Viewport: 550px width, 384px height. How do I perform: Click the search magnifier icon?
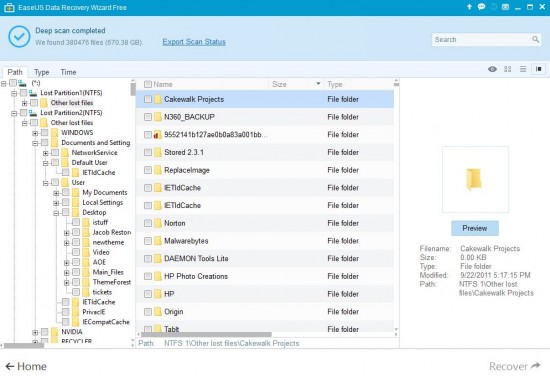[535, 39]
